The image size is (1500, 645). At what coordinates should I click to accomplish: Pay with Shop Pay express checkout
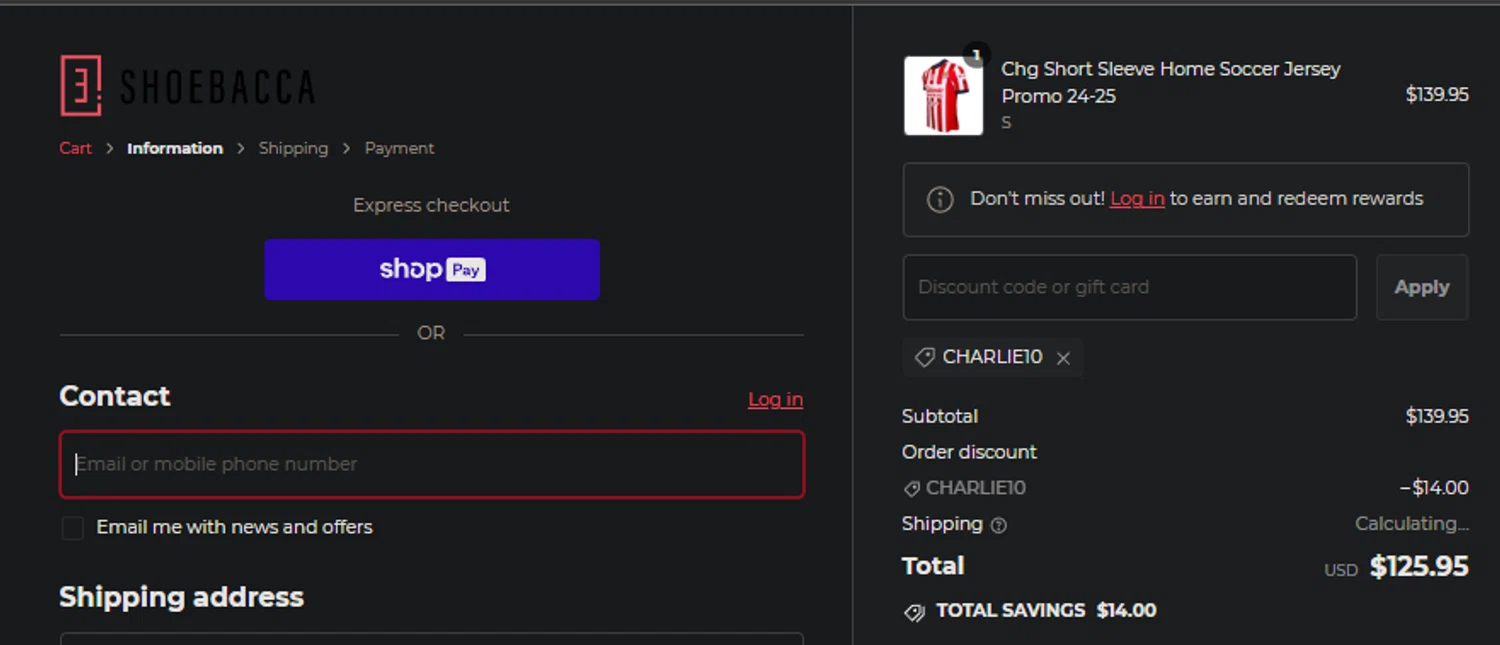[x=432, y=269]
